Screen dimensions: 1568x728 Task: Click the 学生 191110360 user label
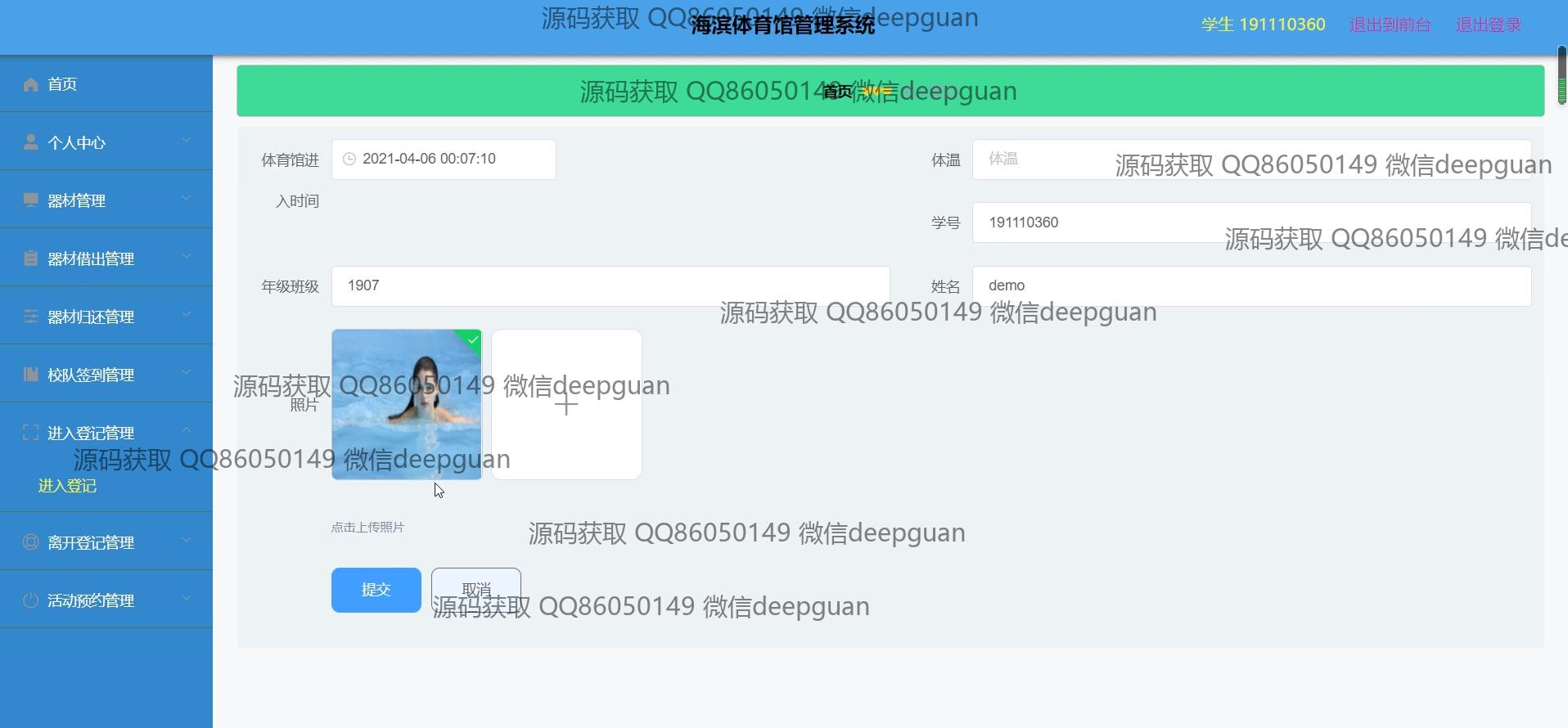pyautogui.click(x=1263, y=25)
